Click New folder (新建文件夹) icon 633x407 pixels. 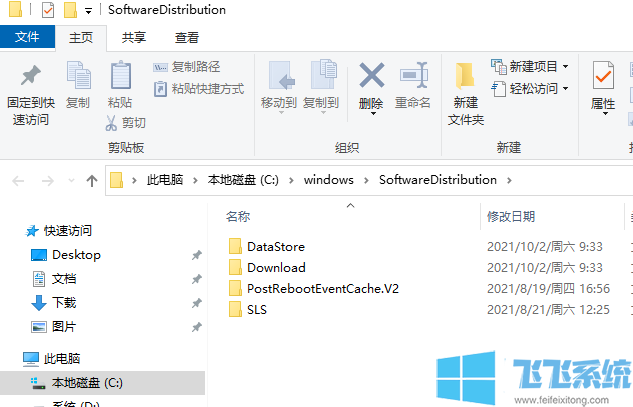465,76
